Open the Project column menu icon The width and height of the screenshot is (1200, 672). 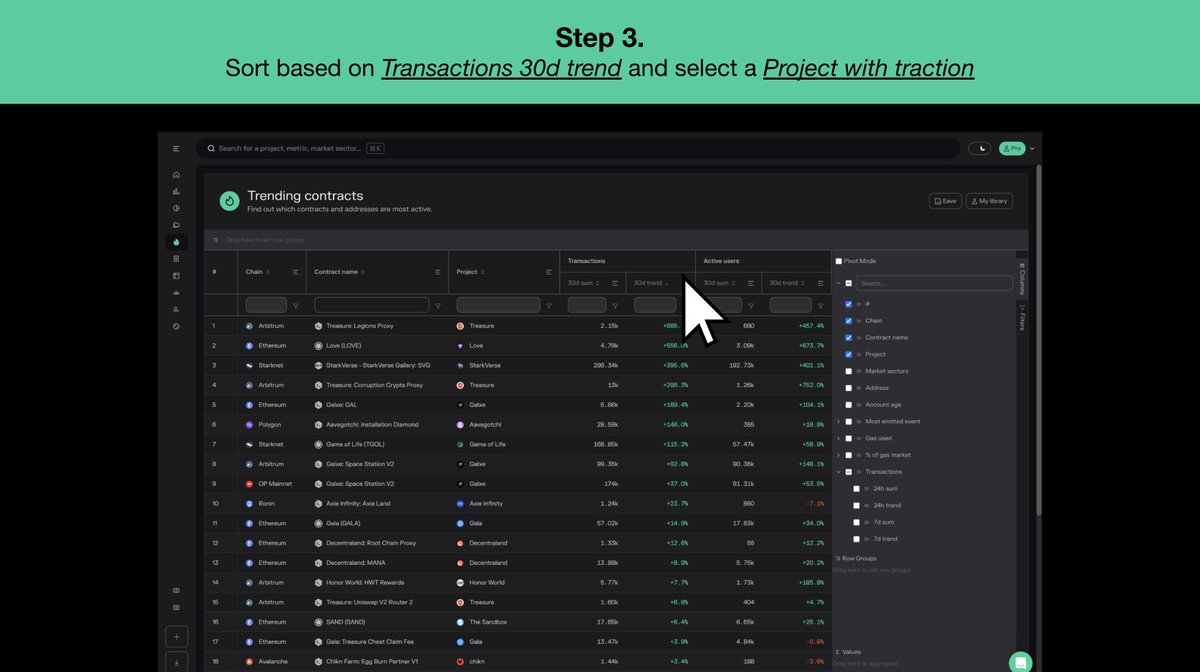point(549,272)
